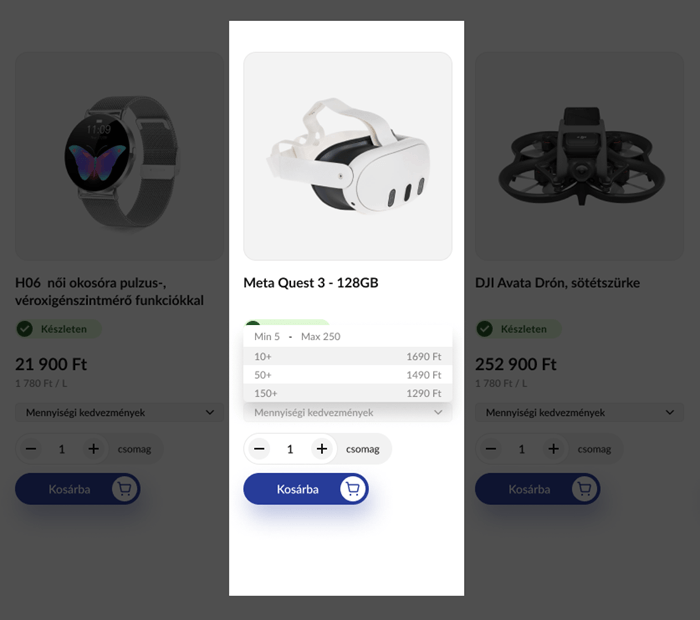Screen dimensions: 700x620
Task: Choose the 150+ tier at 1290 Ft
Action: pyautogui.click(x=348, y=393)
